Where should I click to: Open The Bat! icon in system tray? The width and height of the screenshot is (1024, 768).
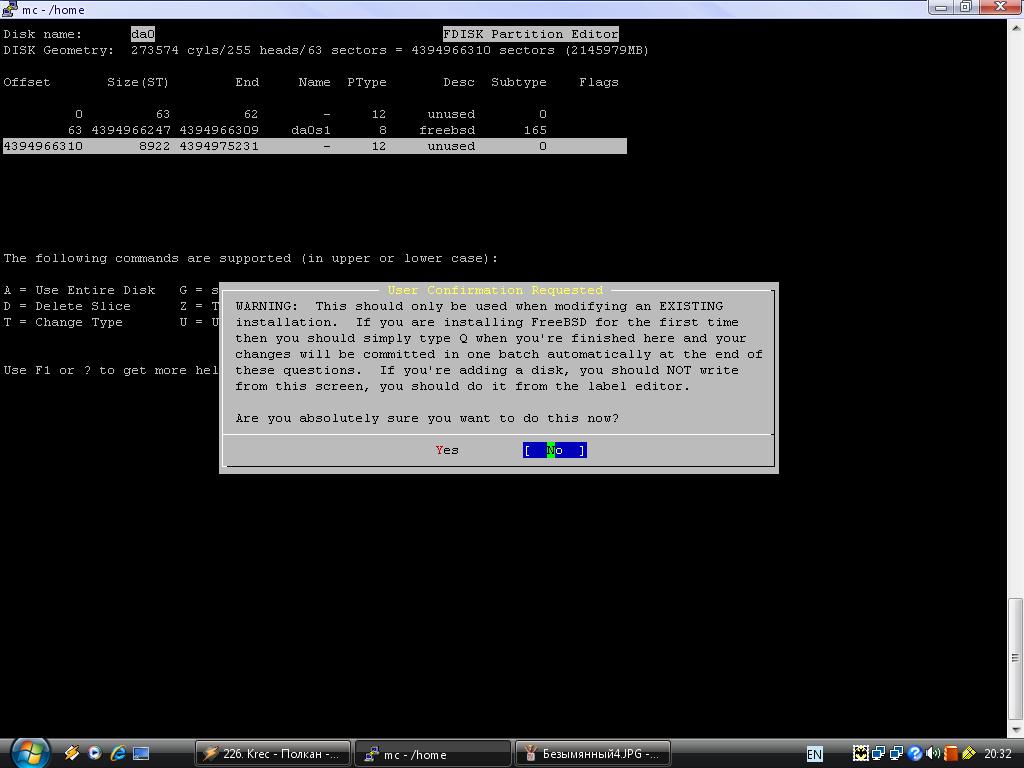pos(860,754)
